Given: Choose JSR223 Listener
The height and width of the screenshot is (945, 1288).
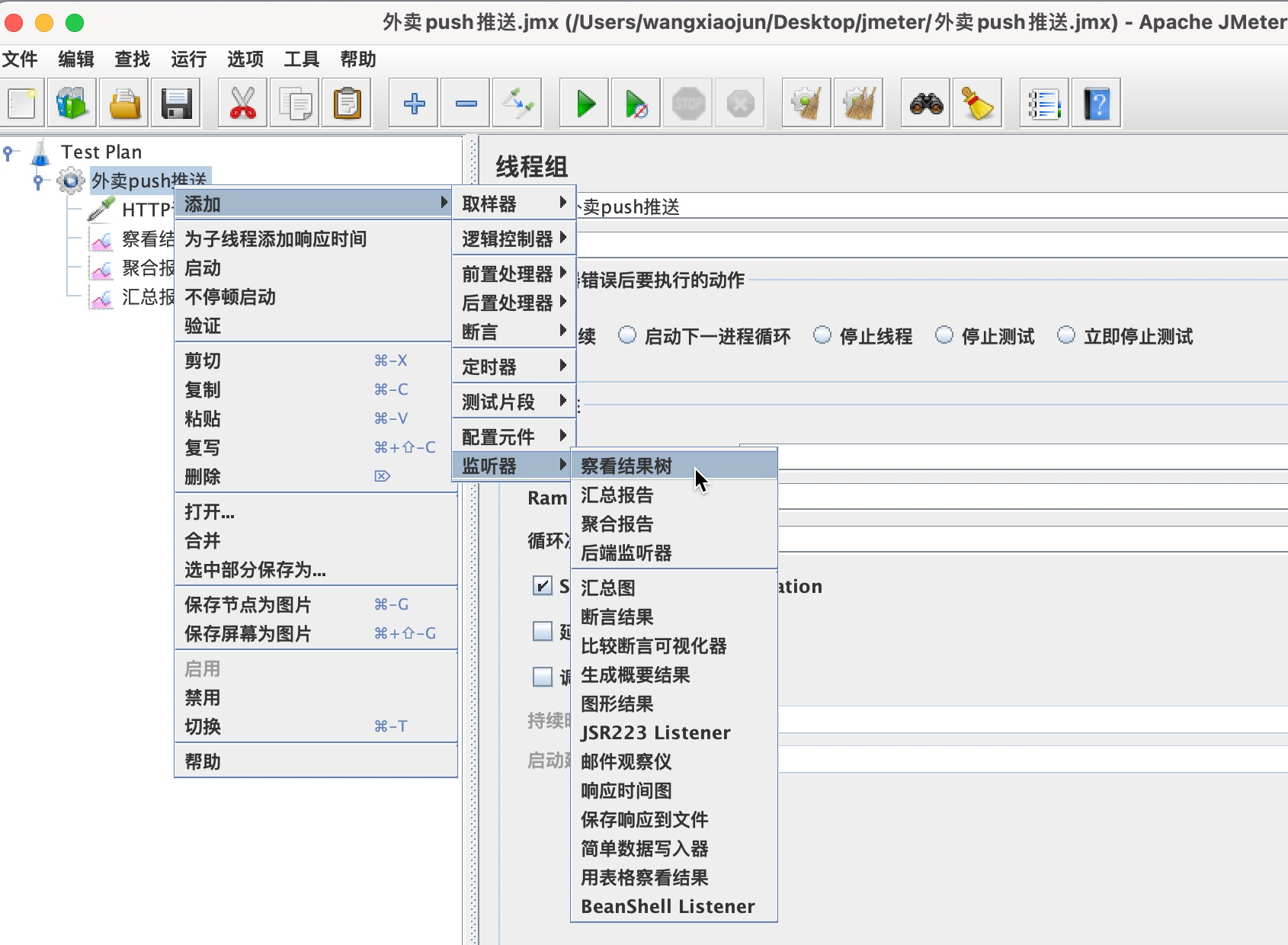Looking at the screenshot, I should (x=674, y=732).
